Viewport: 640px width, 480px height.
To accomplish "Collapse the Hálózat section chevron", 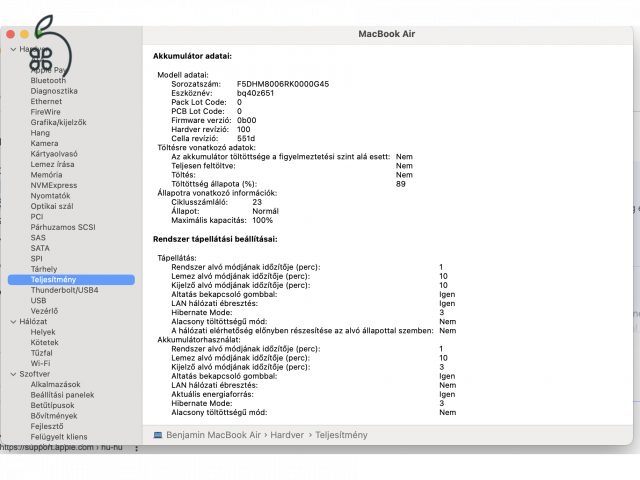I will coord(13,322).
